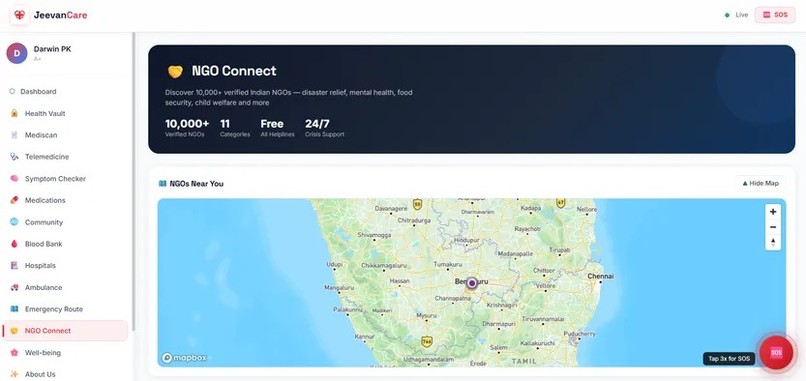Click the 24/7 Crisis Support stat
The width and height of the screenshot is (806, 381).
tap(324, 128)
